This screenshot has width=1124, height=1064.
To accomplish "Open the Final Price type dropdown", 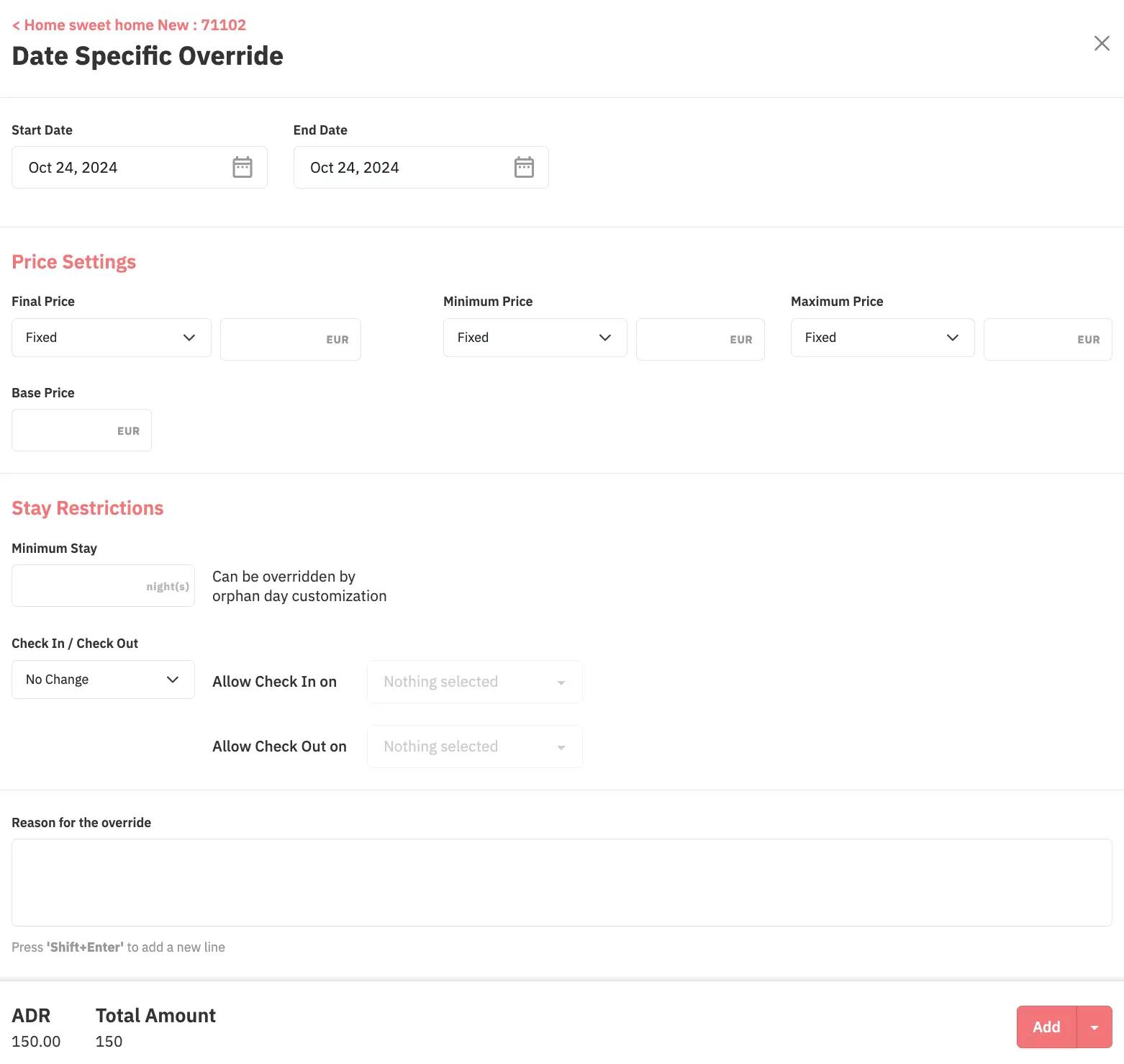I will click(x=112, y=338).
